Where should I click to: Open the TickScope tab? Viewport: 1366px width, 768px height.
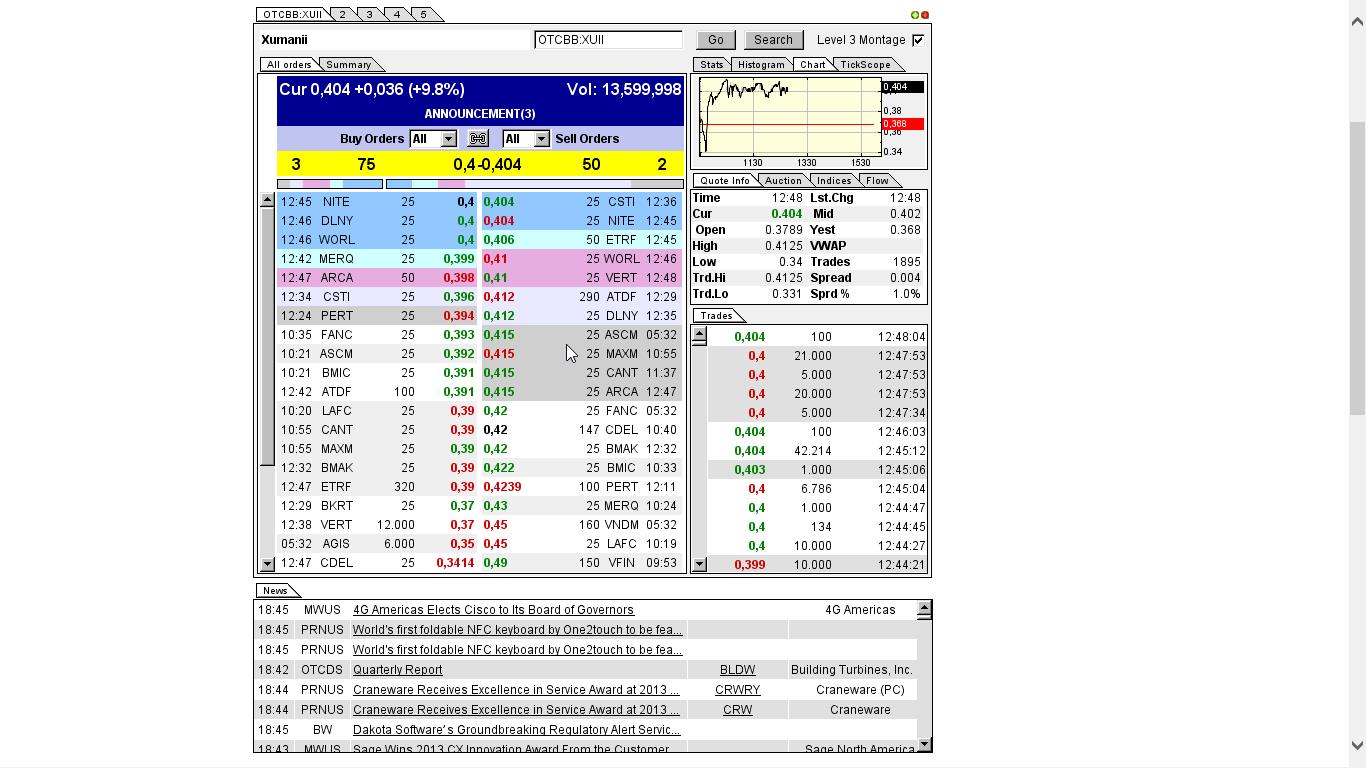tap(865, 65)
